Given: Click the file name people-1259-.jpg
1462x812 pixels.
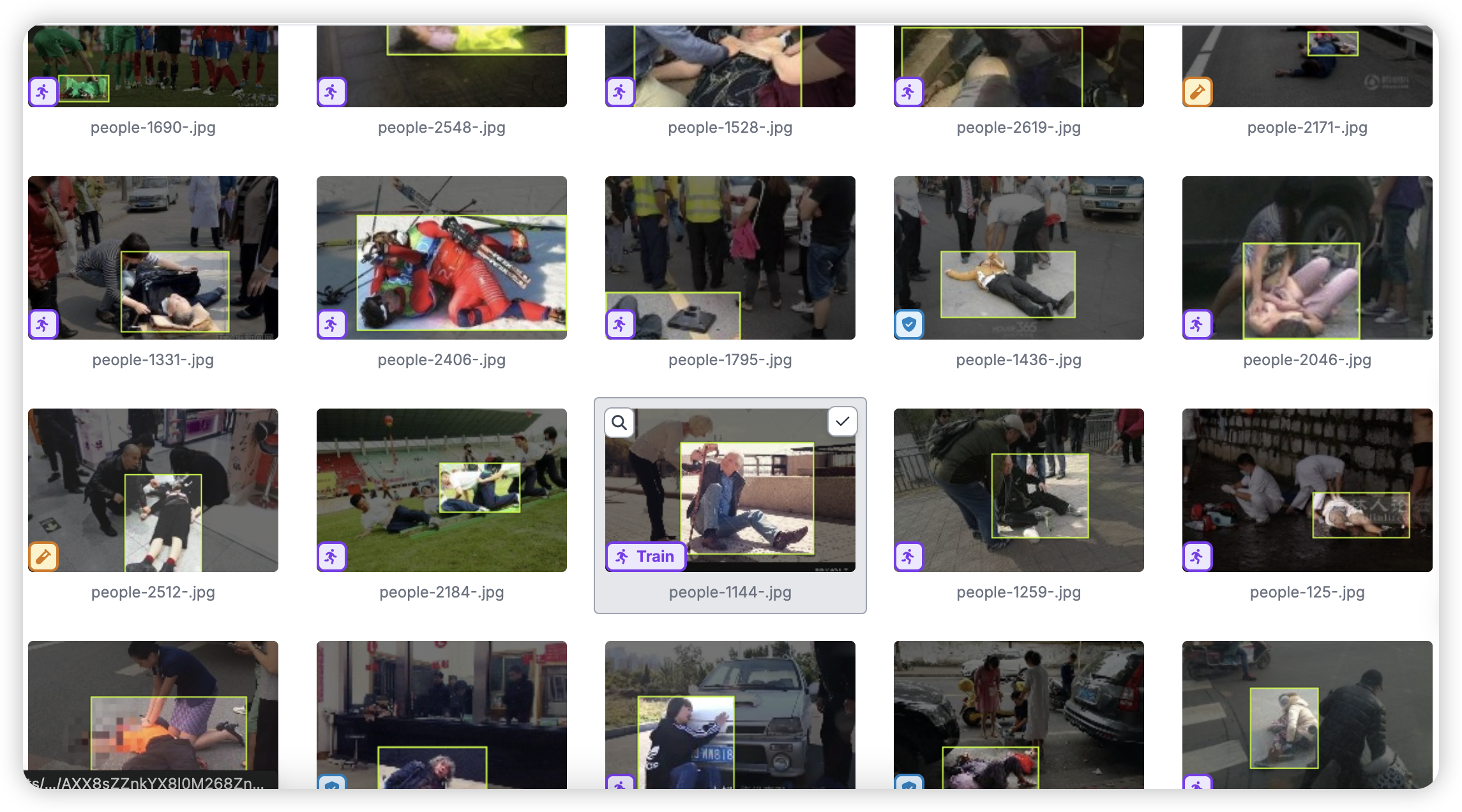Looking at the screenshot, I should click(x=1019, y=592).
